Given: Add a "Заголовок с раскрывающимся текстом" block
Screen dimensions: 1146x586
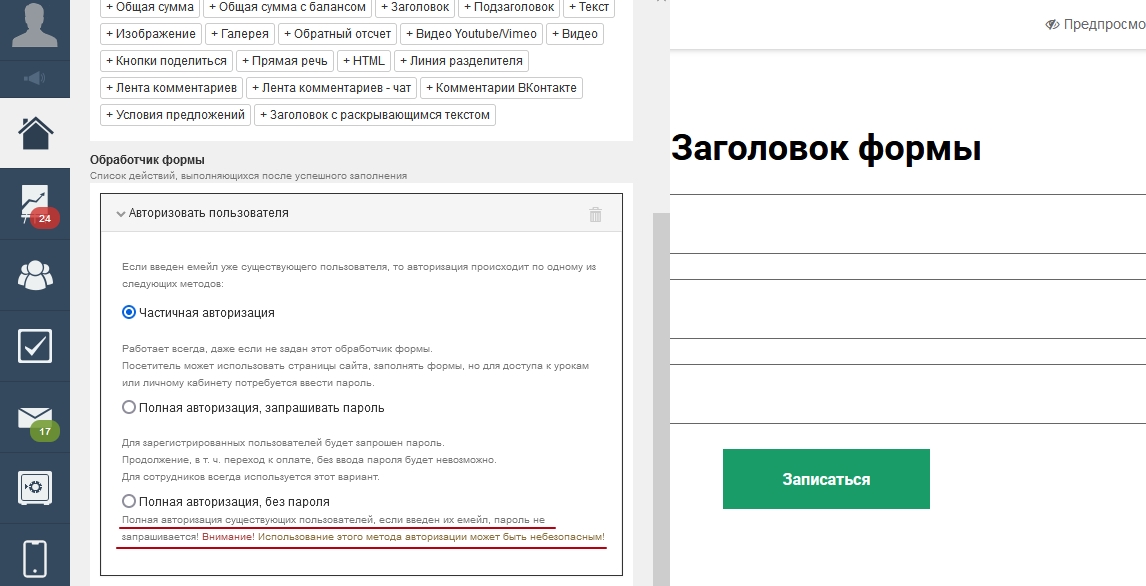Looking at the screenshot, I should pos(374,115).
